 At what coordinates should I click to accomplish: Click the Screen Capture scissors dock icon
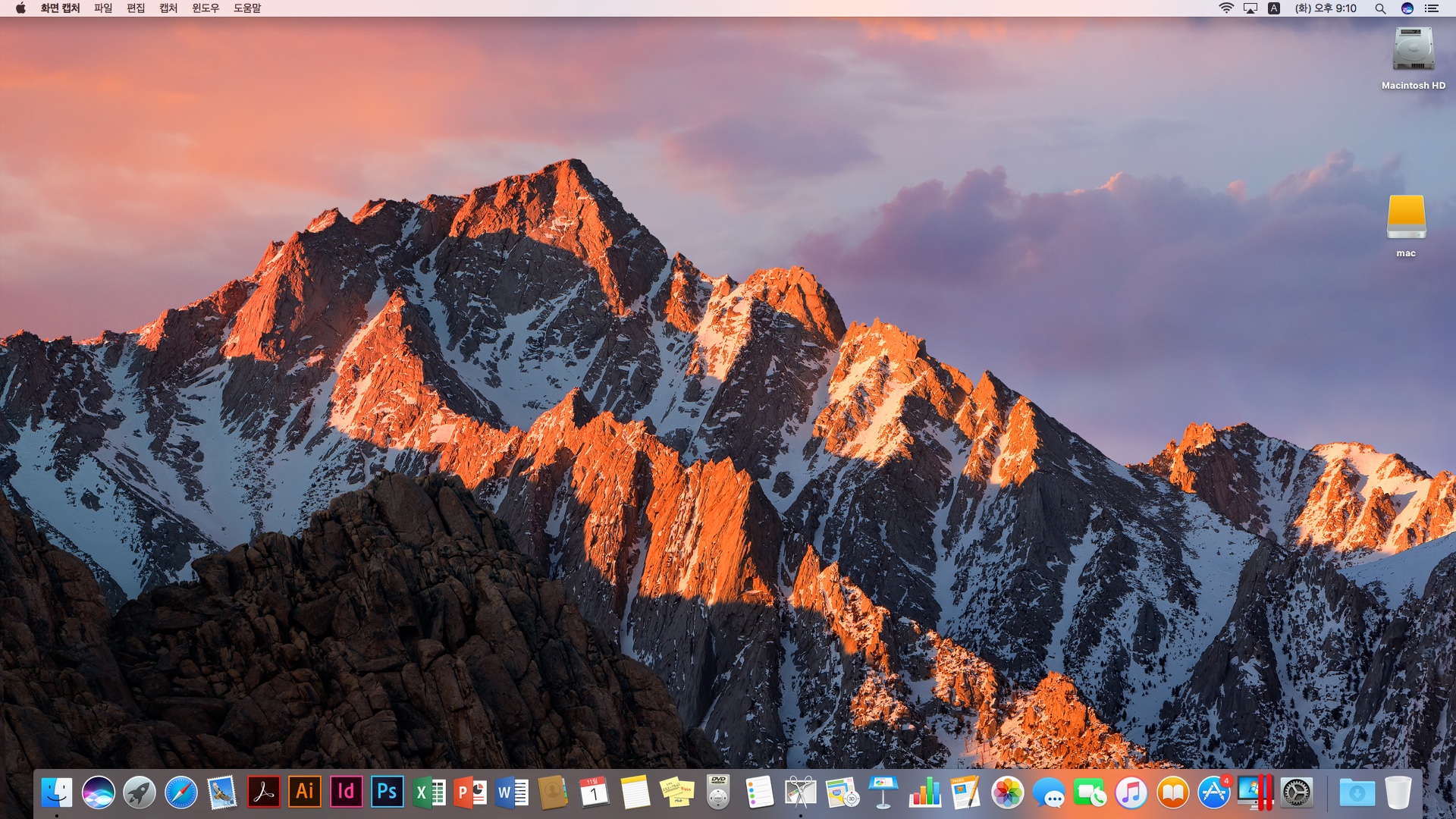[800, 793]
